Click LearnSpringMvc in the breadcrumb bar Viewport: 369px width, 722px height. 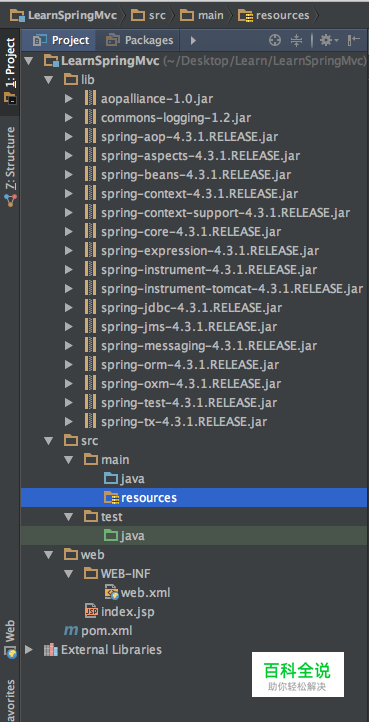tap(63, 15)
